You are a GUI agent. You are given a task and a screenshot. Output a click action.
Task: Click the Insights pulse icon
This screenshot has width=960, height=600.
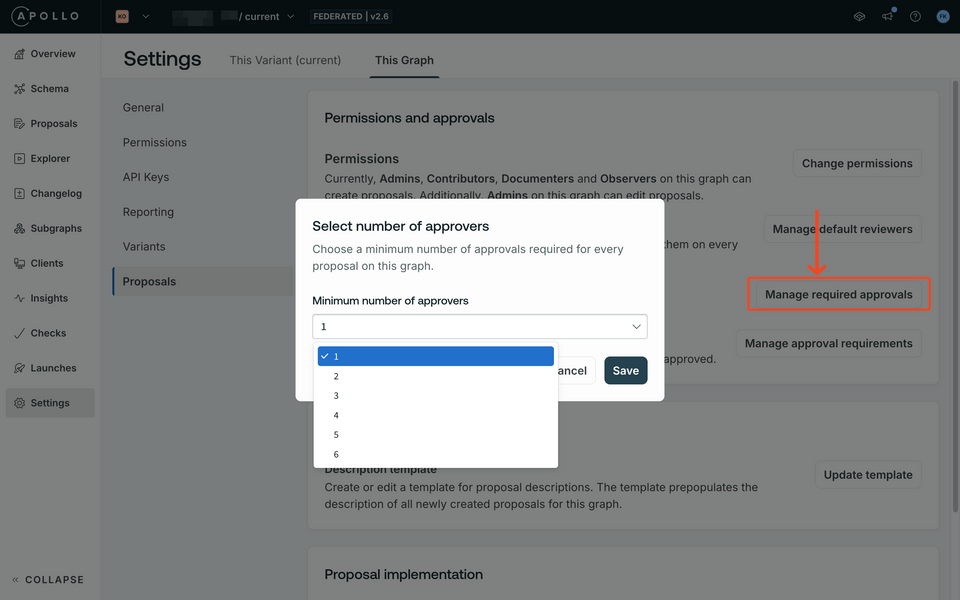click(20, 298)
